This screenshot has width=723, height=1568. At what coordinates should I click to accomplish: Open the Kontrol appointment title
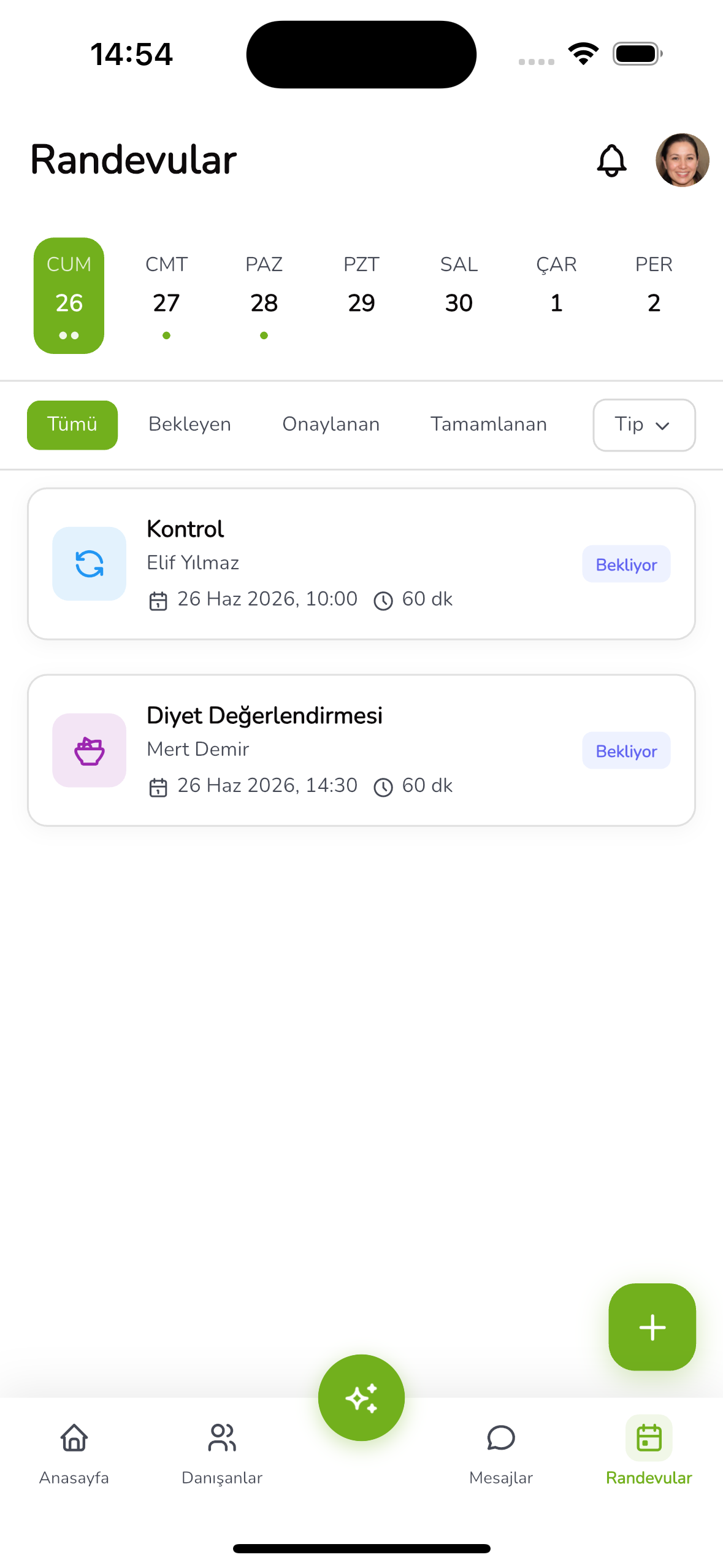point(185,529)
